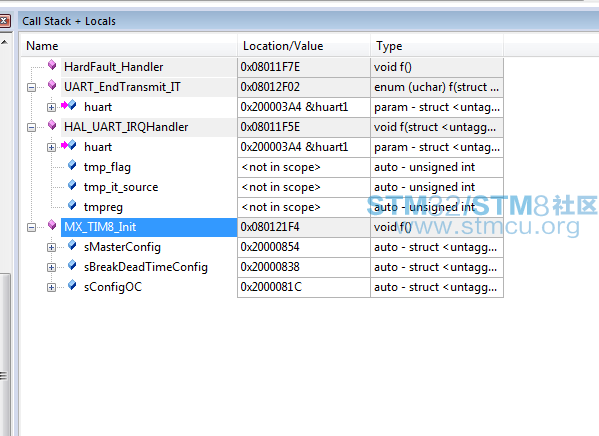
Task: Collapse the MX_TIM8_Init node
Action: pos(32,227)
